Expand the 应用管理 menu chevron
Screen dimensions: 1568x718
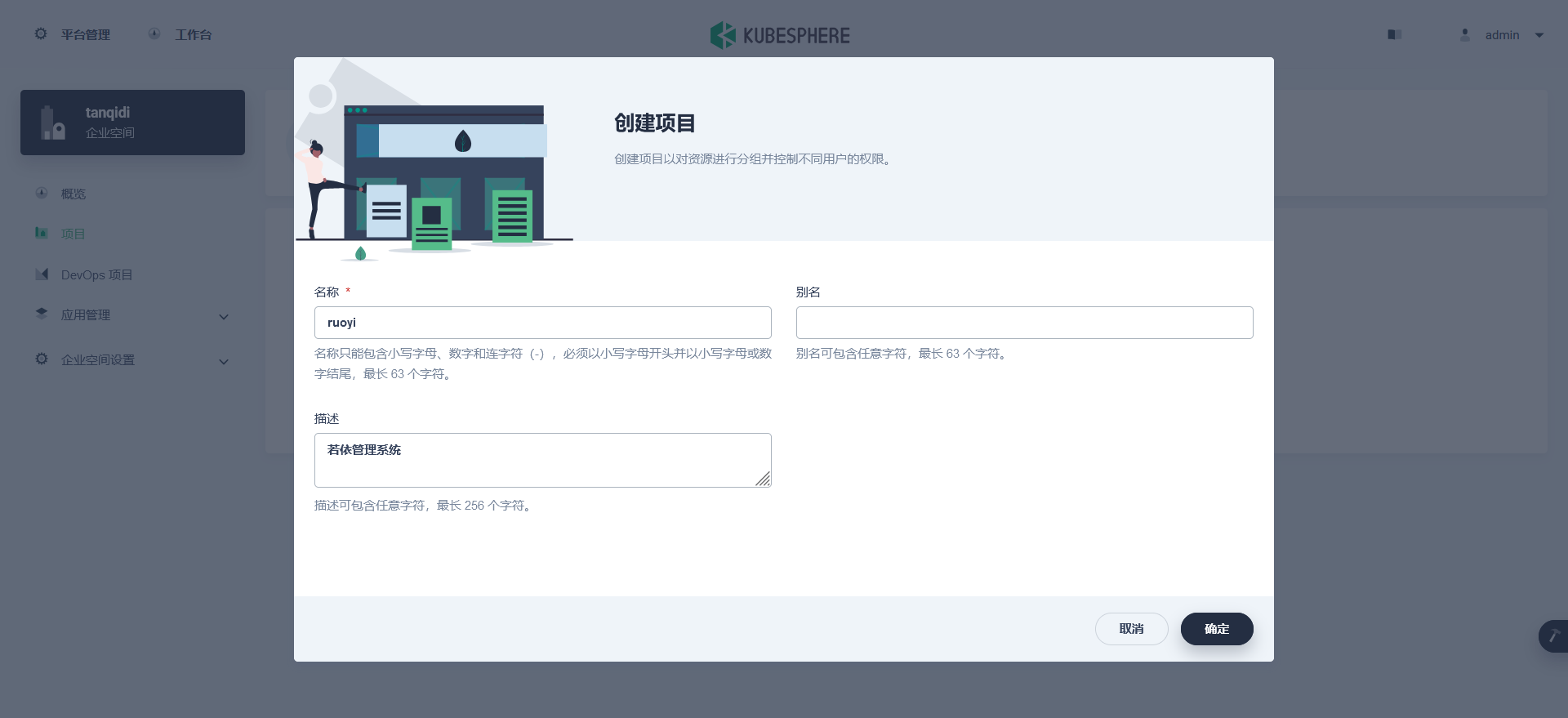224,316
